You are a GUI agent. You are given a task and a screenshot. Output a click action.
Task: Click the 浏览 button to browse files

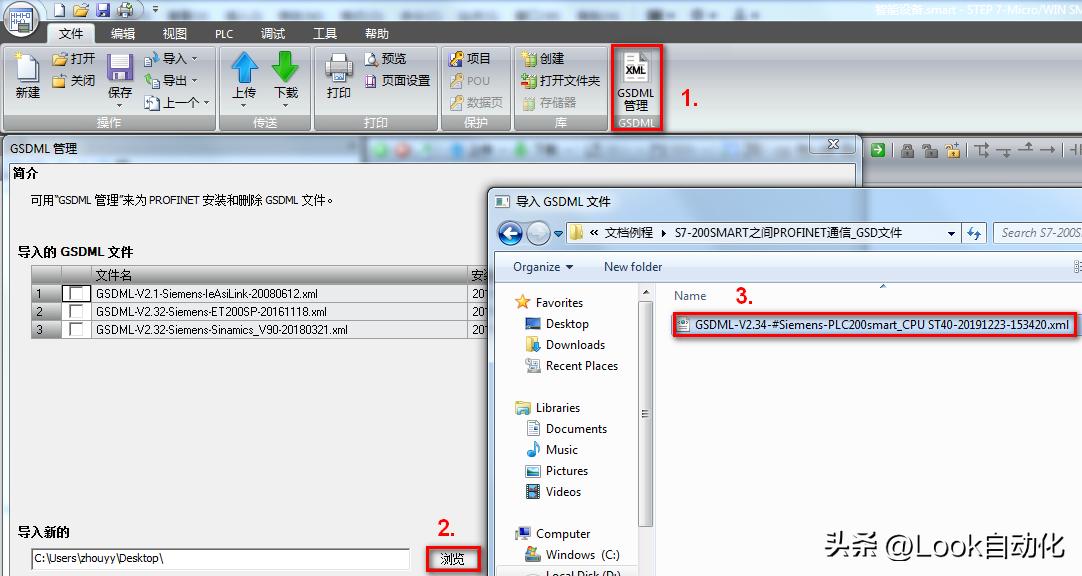click(x=453, y=560)
